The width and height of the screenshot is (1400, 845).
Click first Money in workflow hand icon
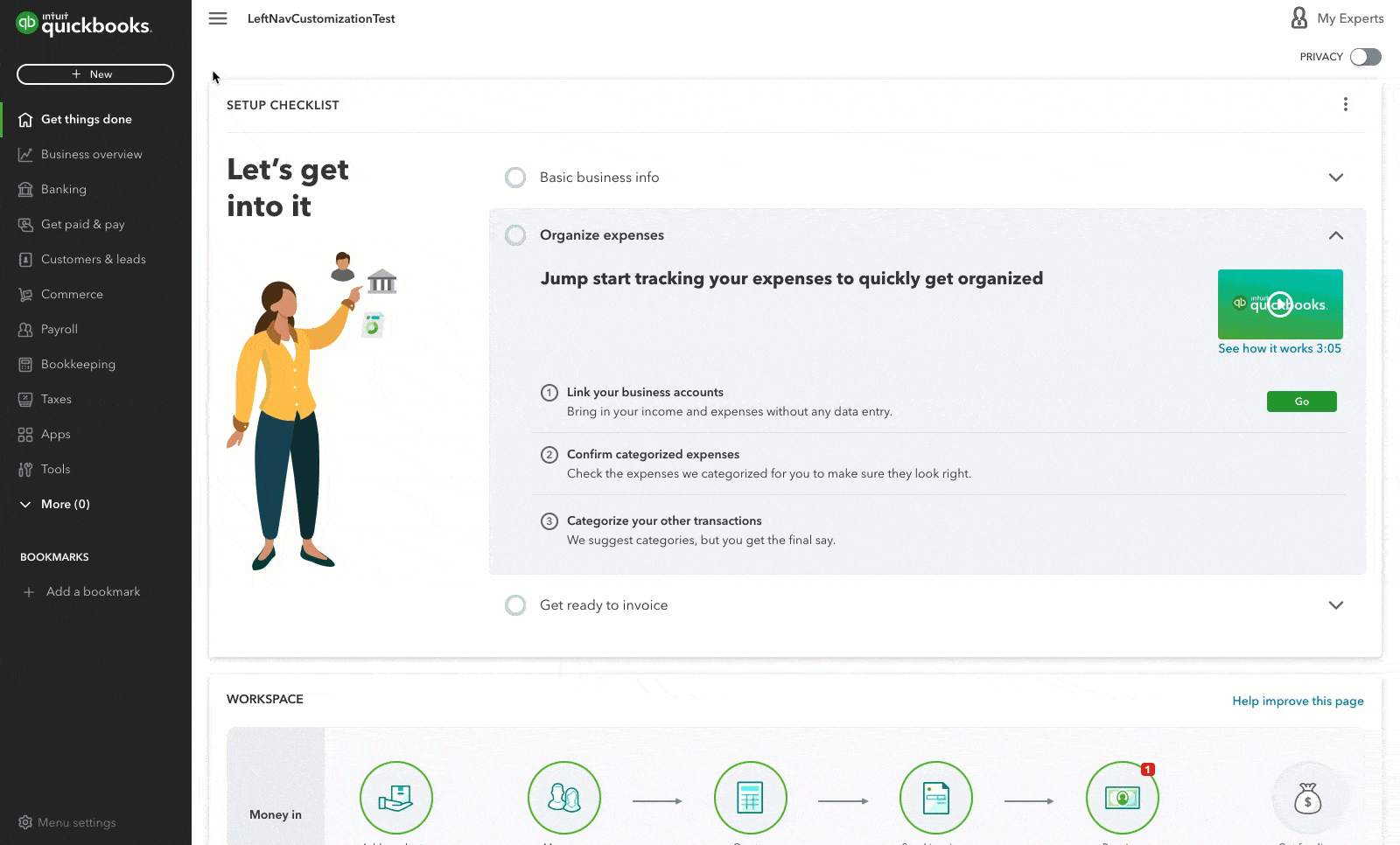pyautogui.click(x=396, y=798)
